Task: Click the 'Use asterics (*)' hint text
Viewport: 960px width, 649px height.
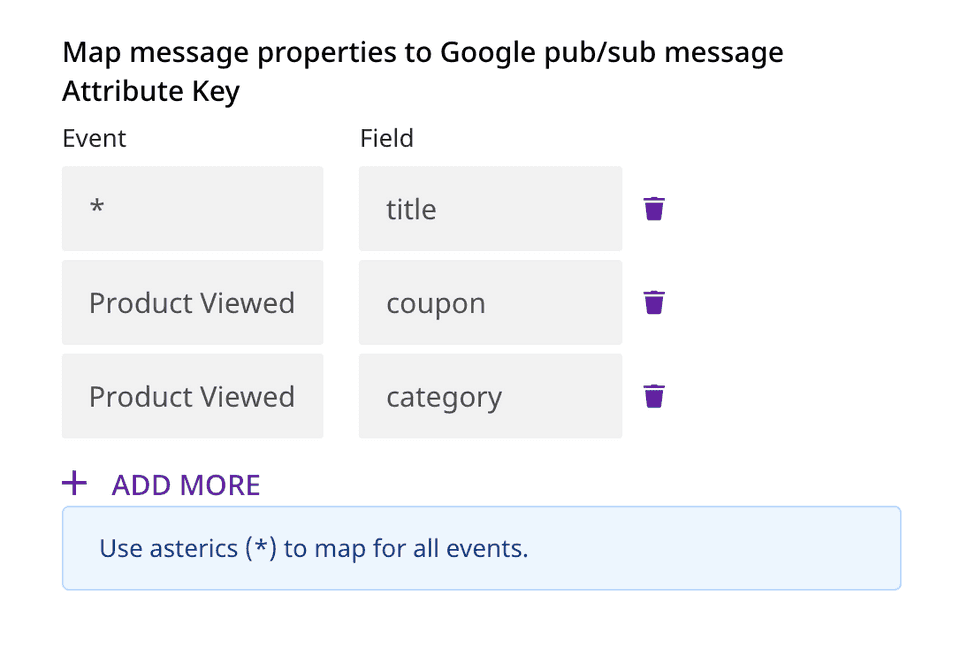Action: click(x=314, y=548)
